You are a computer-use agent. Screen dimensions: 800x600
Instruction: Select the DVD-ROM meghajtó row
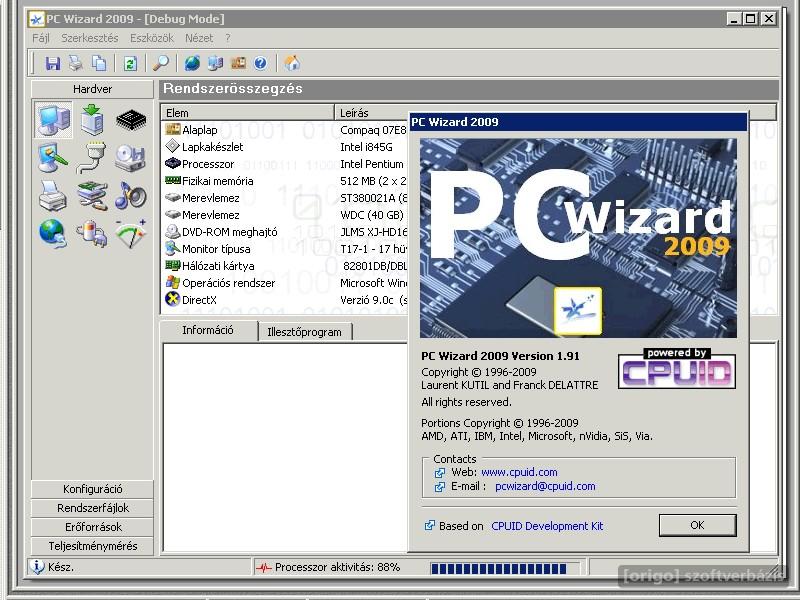tap(285, 232)
